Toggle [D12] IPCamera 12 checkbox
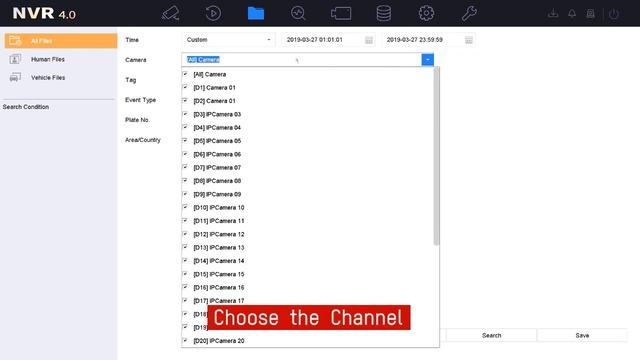This screenshot has width=640, height=360. 185,234
